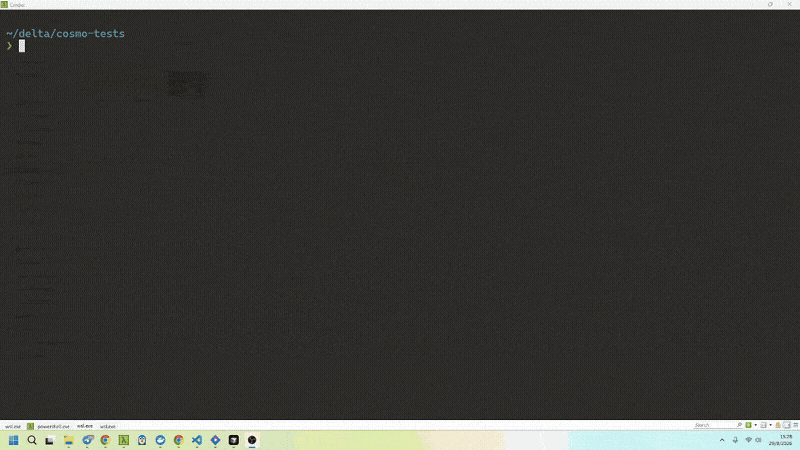Toggle alternative mode icon beside the lock
This screenshot has height=450, width=800.
pos(787,425)
